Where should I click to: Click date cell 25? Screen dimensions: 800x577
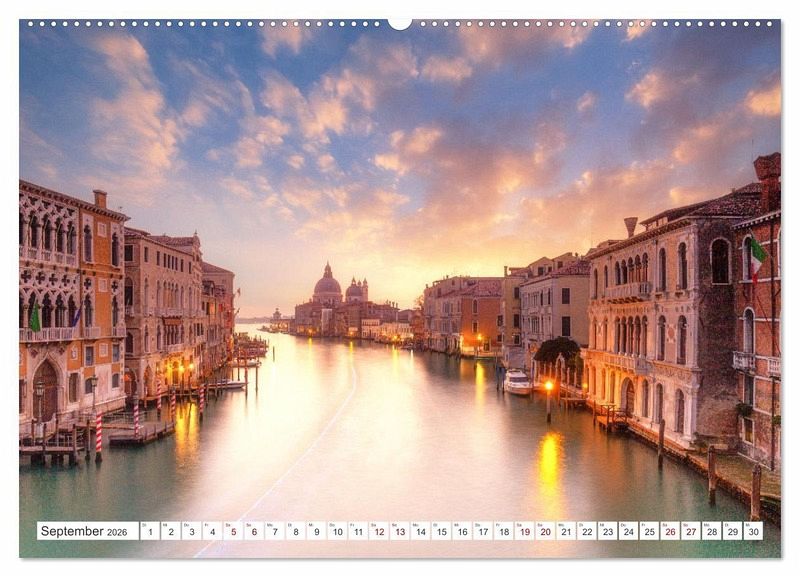coord(649,531)
